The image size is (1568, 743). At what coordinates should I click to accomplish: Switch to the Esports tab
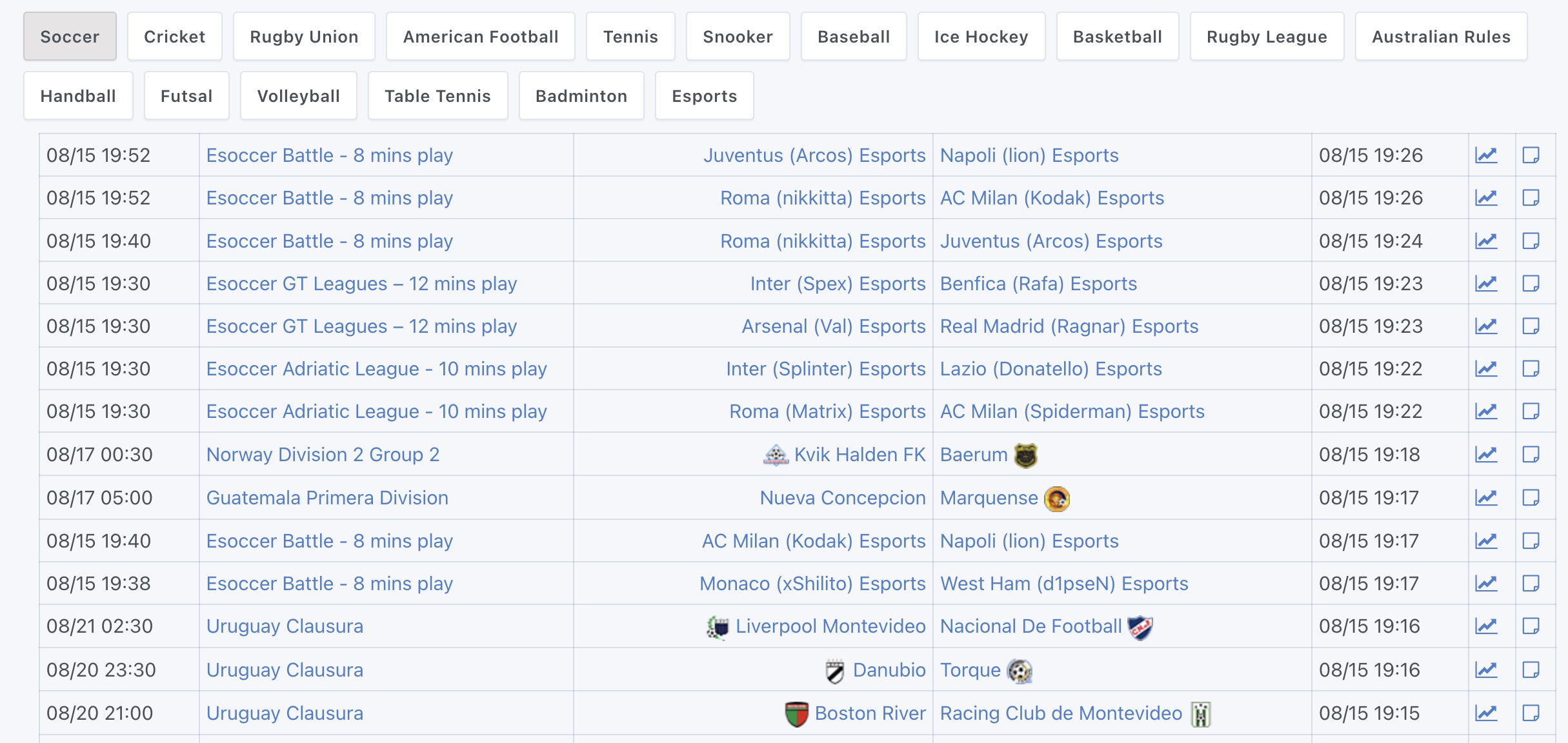tap(705, 95)
